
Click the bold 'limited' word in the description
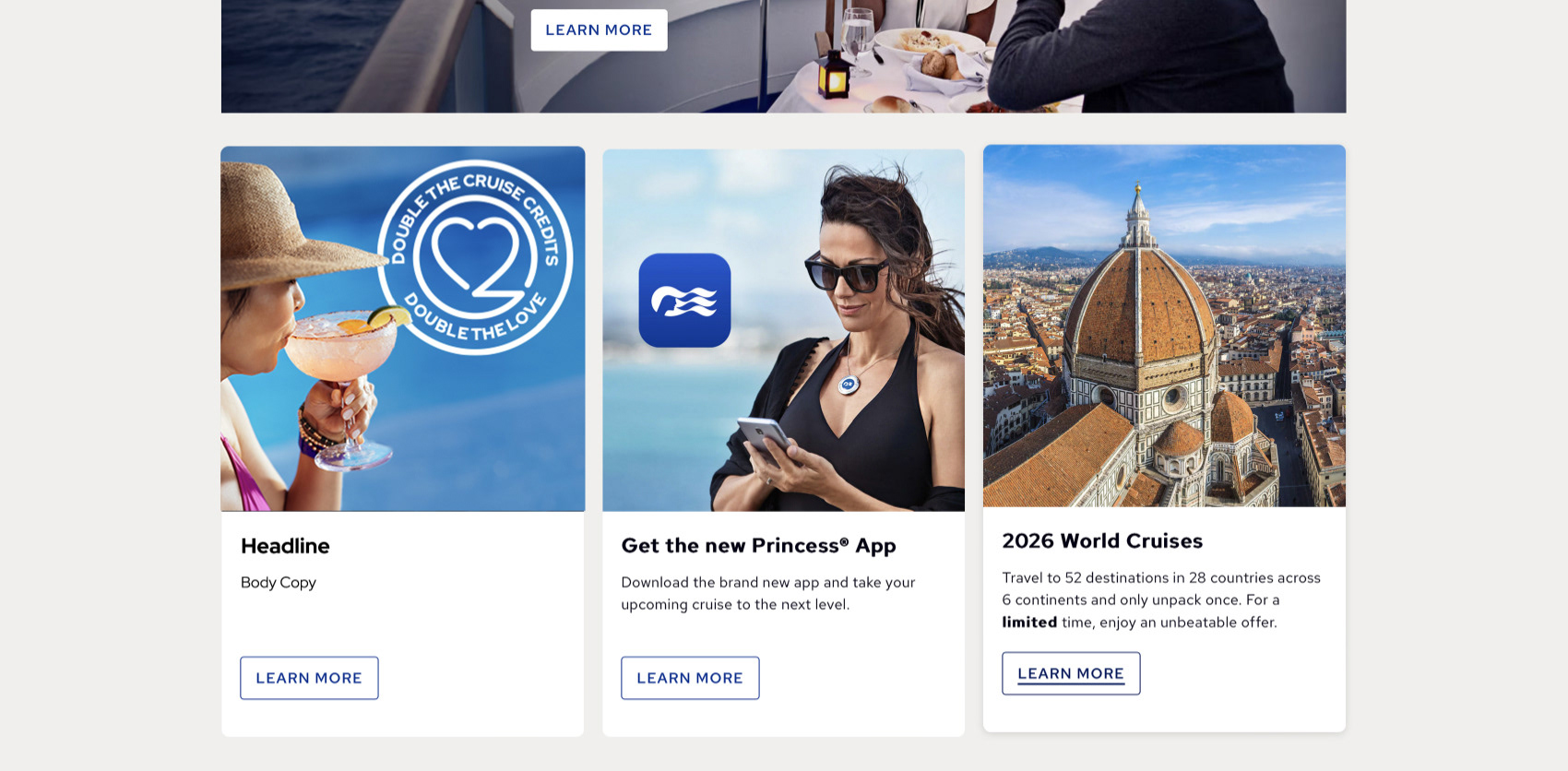coord(1029,622)
